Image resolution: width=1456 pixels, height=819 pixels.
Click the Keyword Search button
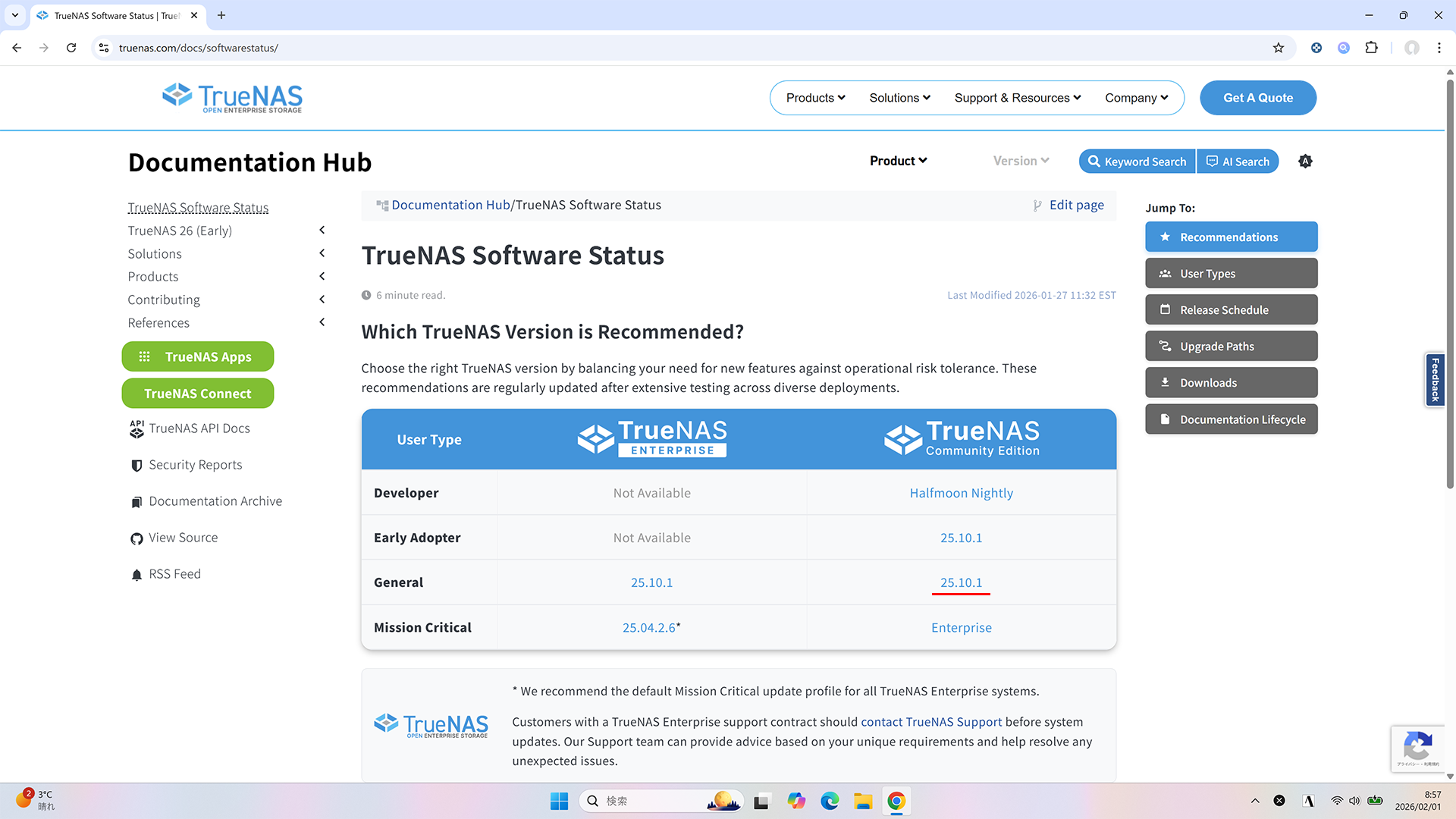coord(1137,162)
